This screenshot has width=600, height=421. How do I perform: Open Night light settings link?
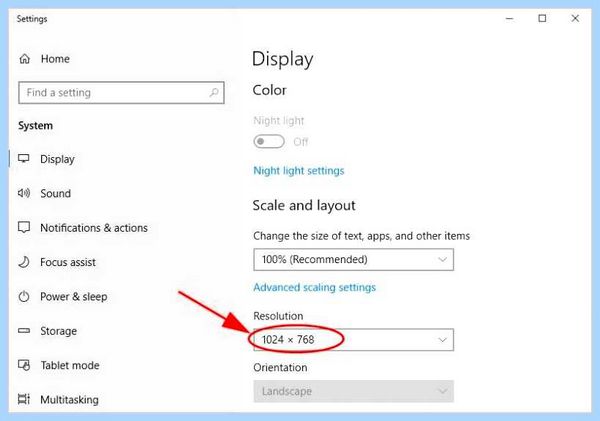[x=298, y=171]
